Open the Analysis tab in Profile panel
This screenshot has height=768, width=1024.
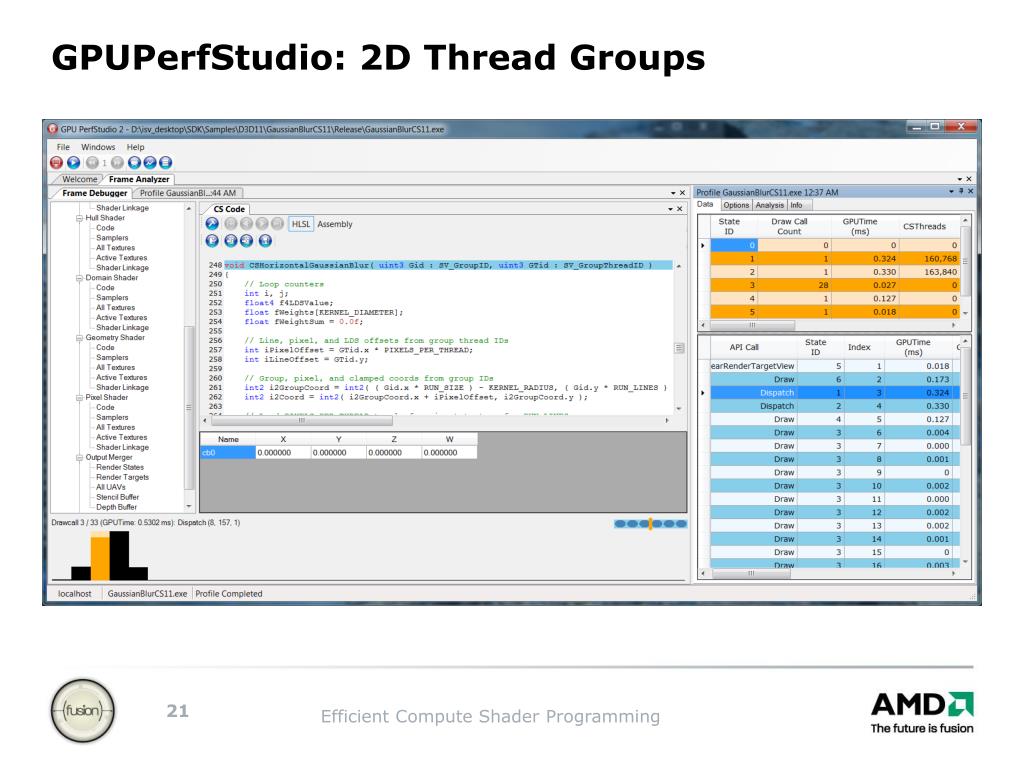769,205
